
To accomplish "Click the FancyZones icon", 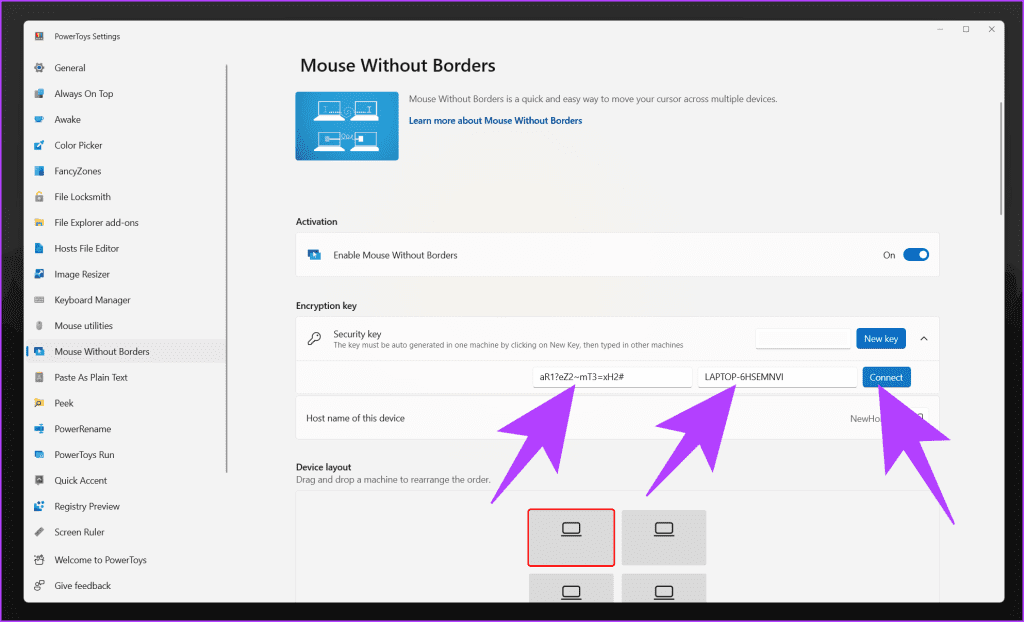I will click(39, 171).
